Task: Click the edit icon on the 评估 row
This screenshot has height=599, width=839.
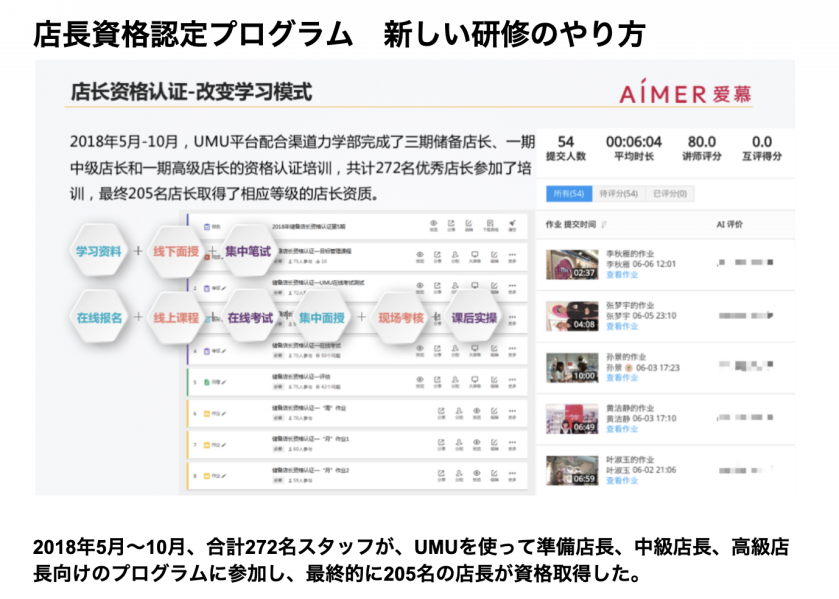Action: click(494, 380)
